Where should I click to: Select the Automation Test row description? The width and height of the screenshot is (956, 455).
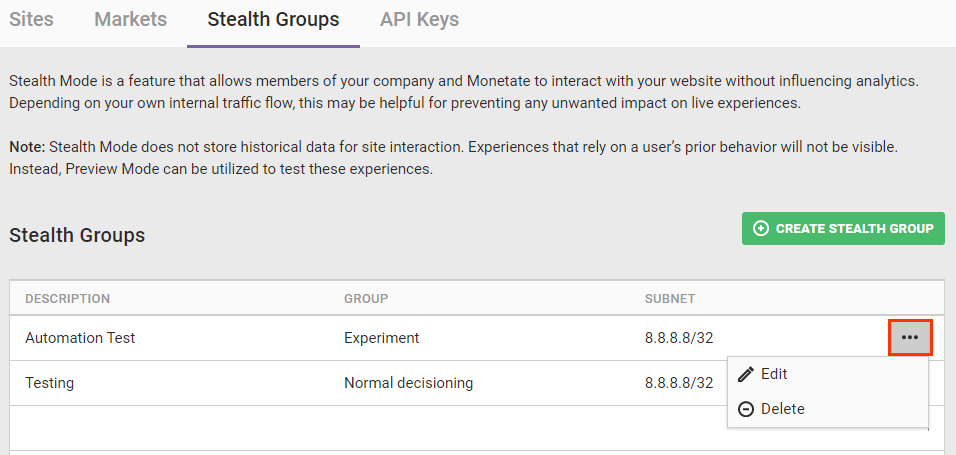point(80,338)
